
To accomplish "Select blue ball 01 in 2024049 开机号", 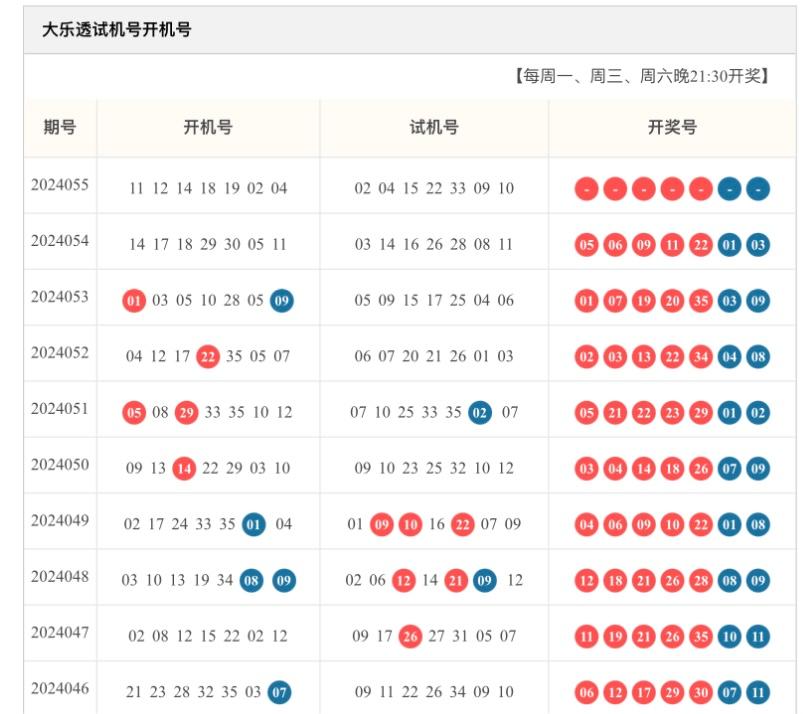I will 253,524.
